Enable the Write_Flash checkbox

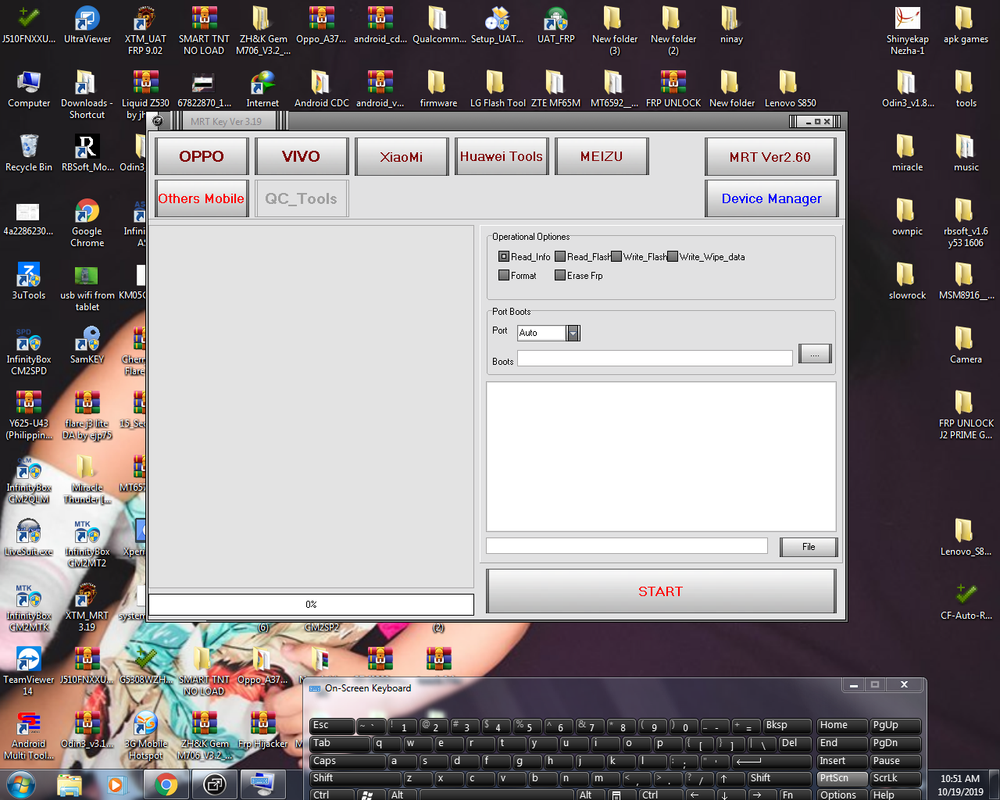tap(616, 256)
